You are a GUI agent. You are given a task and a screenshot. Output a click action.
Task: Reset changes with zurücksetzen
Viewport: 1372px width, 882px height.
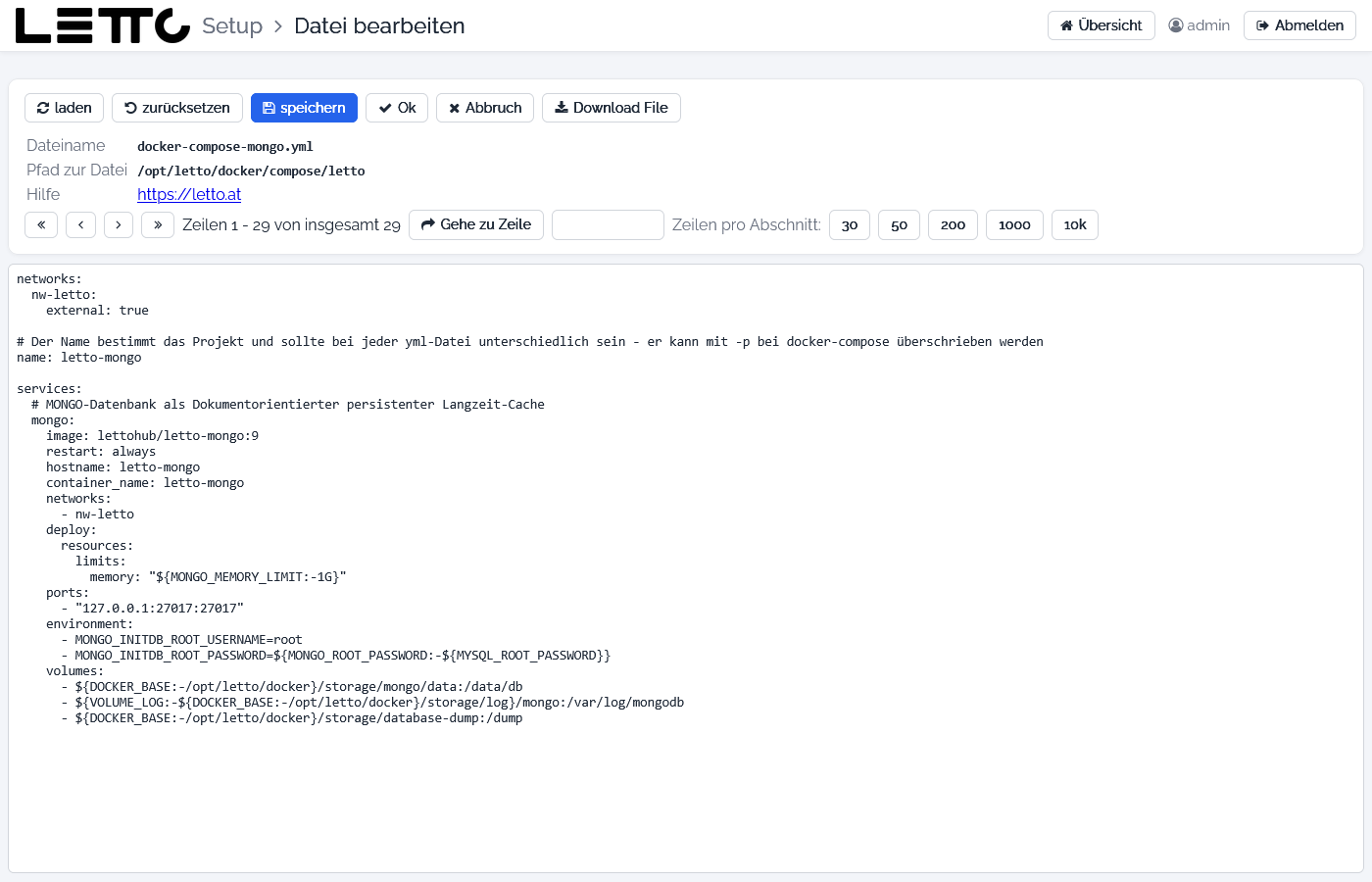(x=177, y=108)
